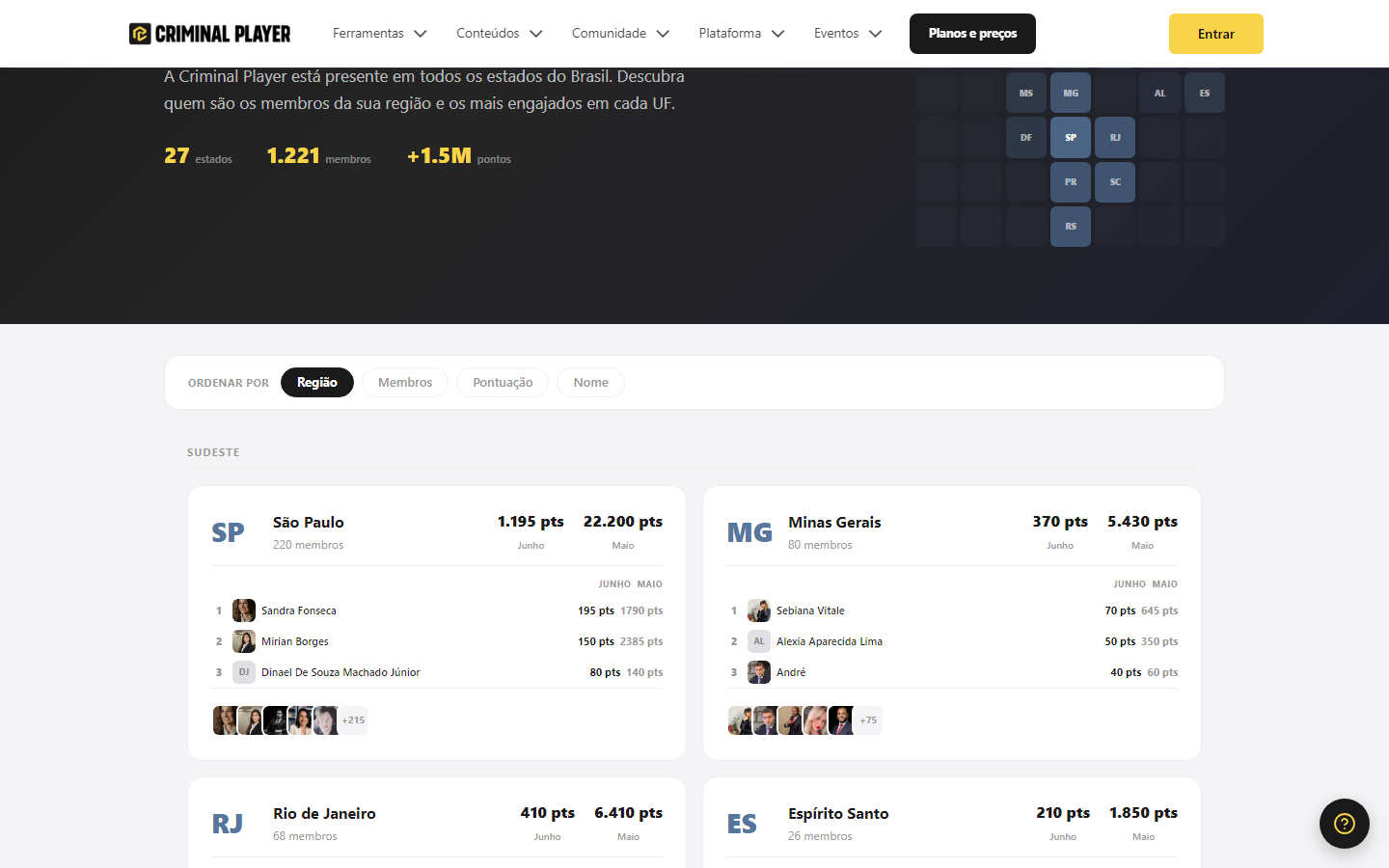This screenshot has width=1389, height=868.
Task: Click the Entrar login button
Action: coord(1216,34)
